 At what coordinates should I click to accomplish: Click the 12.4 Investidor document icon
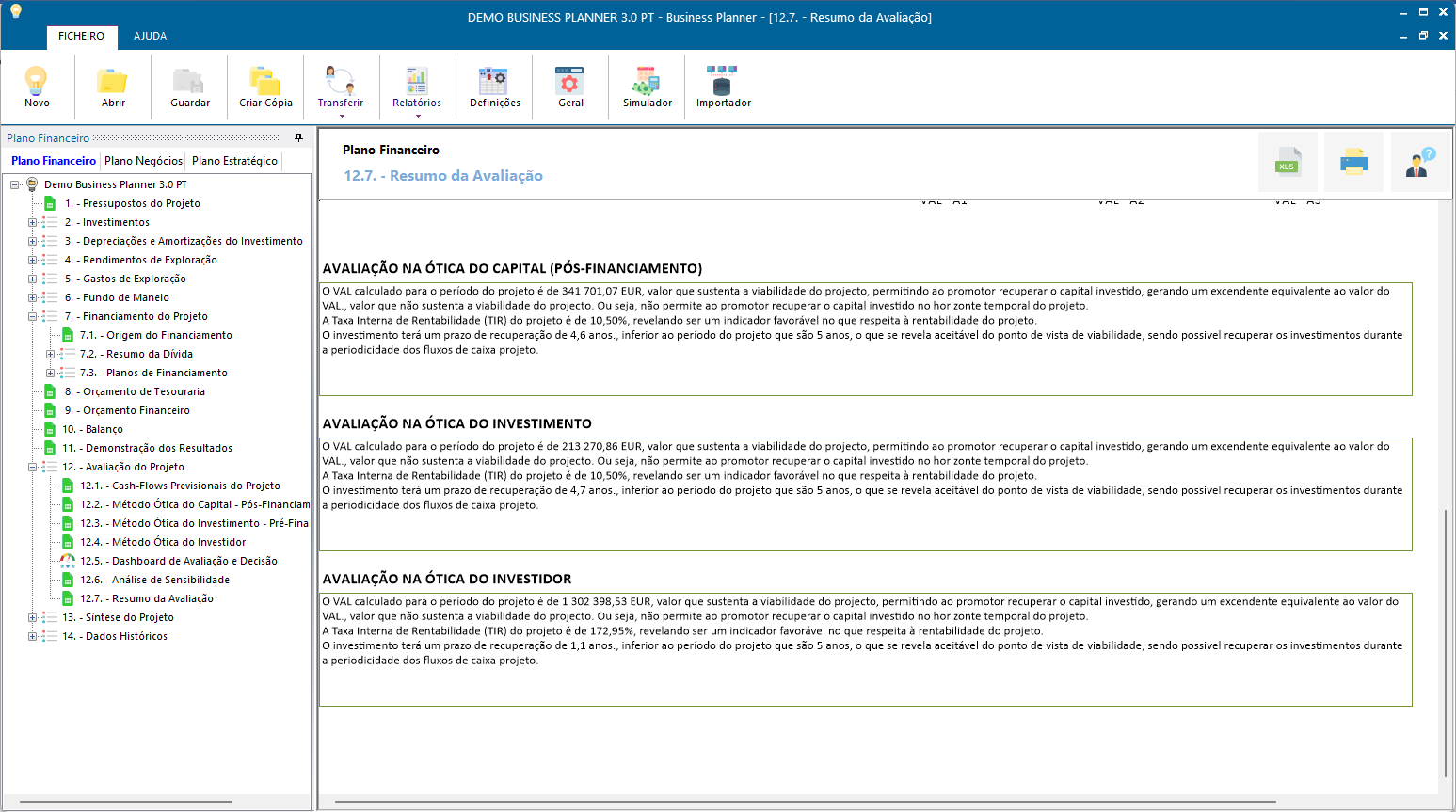[68, 542]
